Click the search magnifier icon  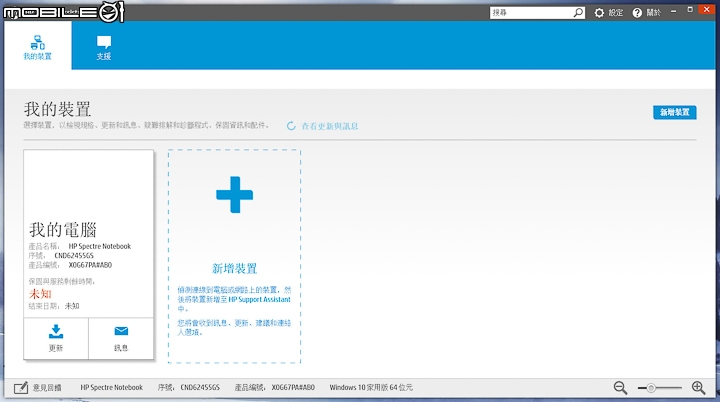[x=579, y=13]
